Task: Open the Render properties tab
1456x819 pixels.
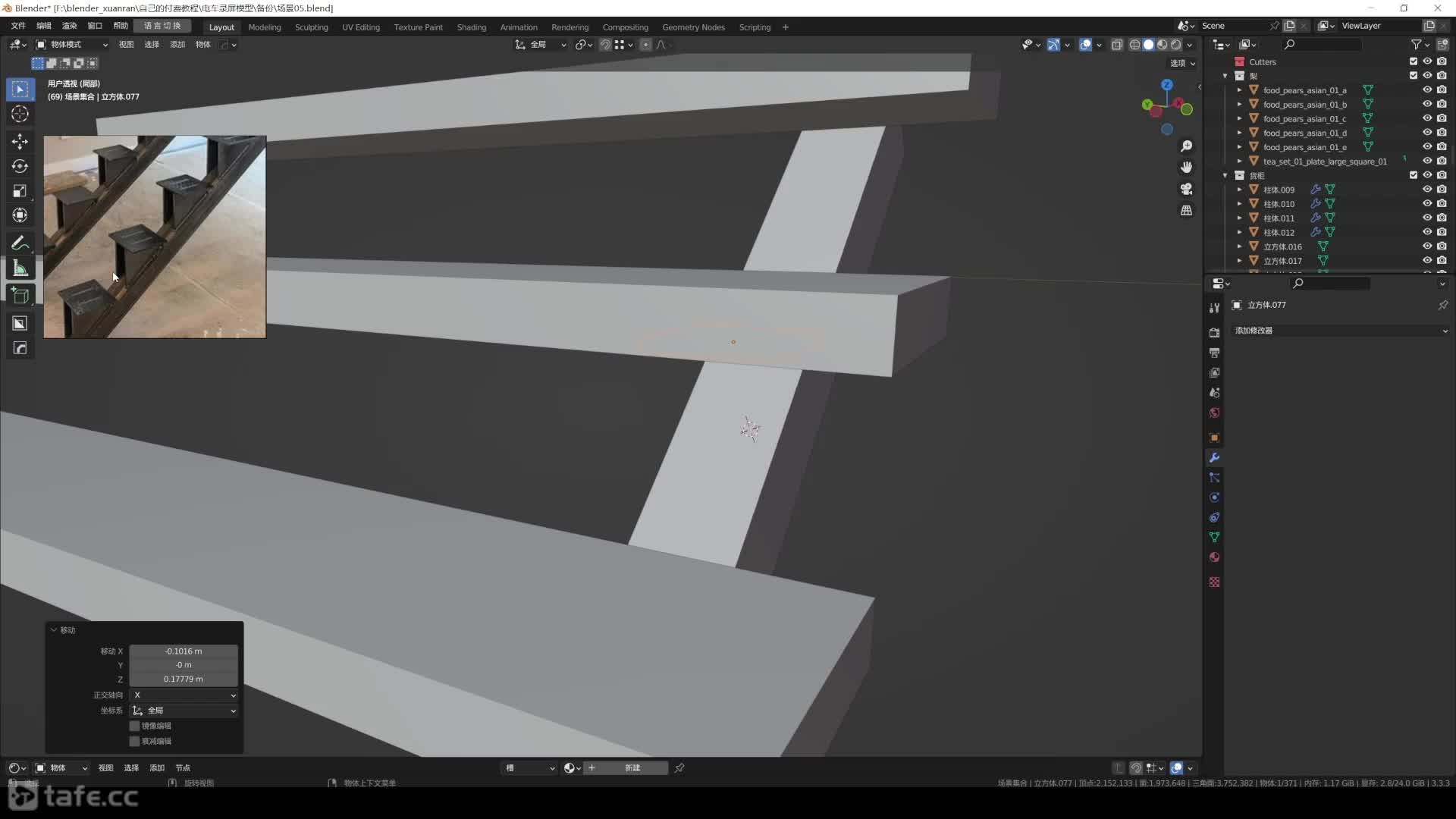Action: click(x=1214, y=332)
